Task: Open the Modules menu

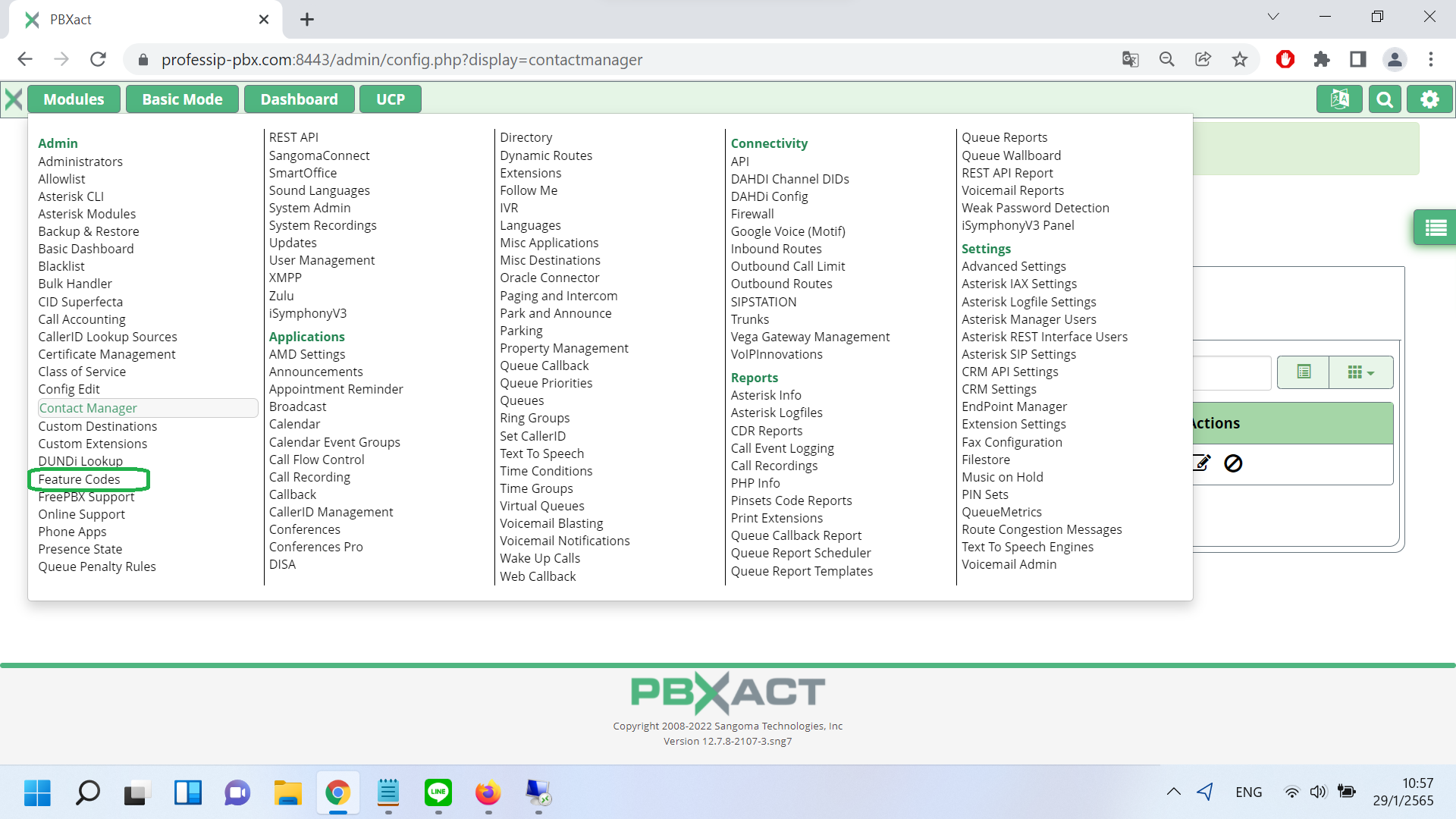Action: point(74,99)
